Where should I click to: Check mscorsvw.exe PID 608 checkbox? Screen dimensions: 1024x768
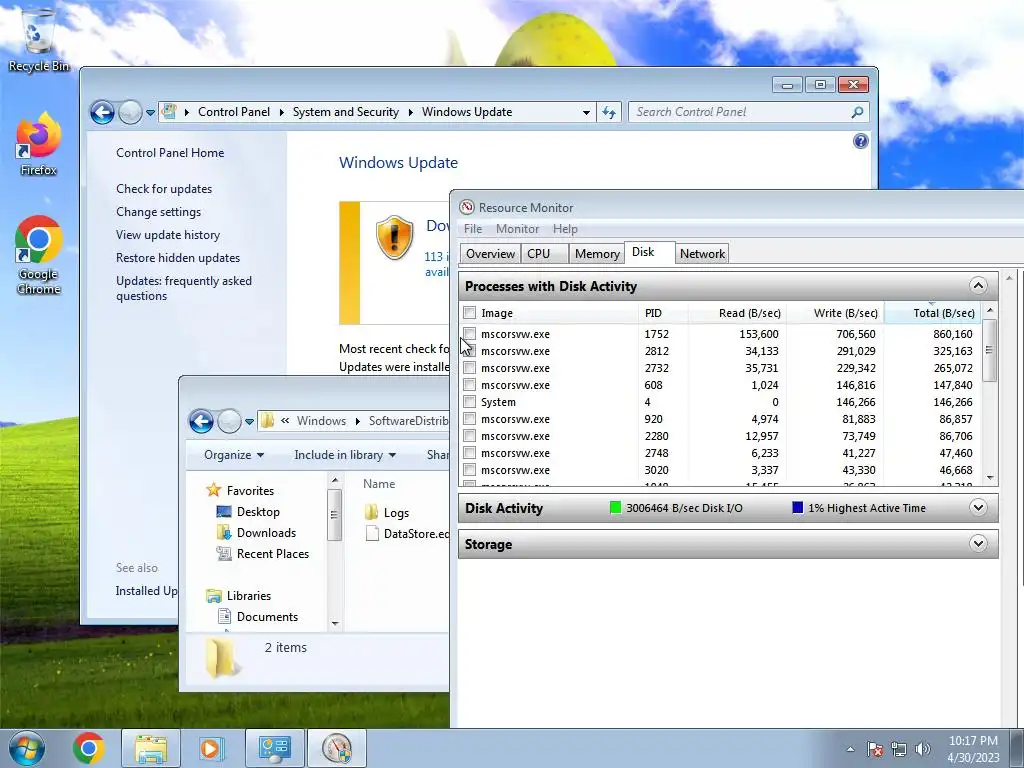pos(470,385)
